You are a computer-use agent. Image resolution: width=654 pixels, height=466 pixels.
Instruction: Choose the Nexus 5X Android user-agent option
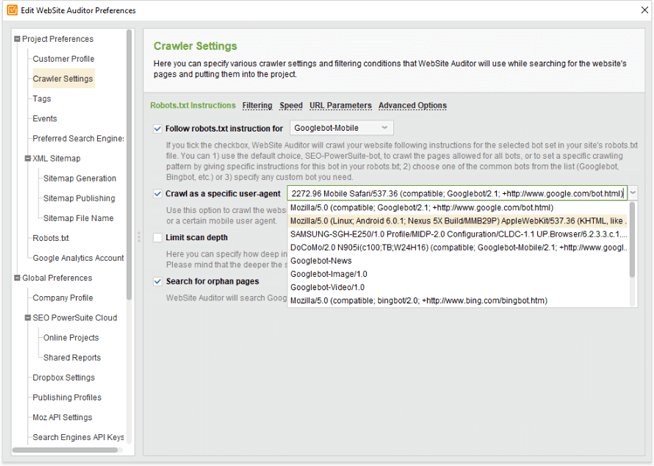tap(458, 221)
